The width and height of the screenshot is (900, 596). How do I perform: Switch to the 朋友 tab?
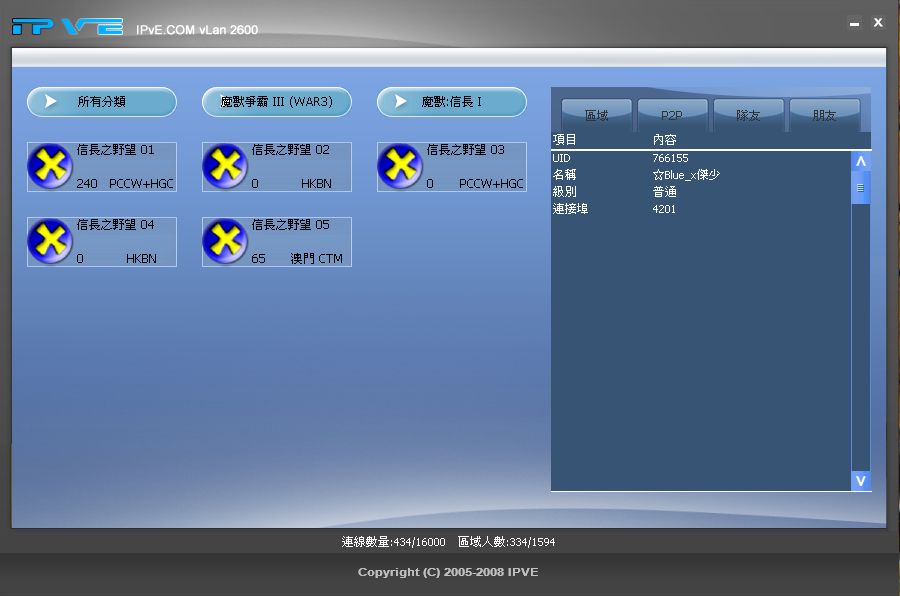pos(824,115)
